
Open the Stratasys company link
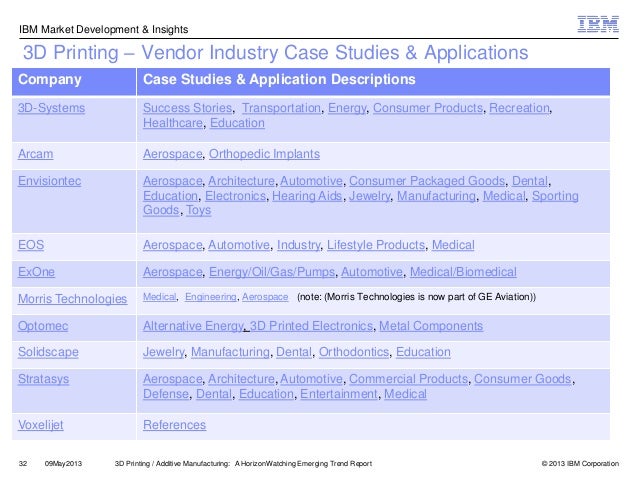pyautogui.click(x=44, y=379)
